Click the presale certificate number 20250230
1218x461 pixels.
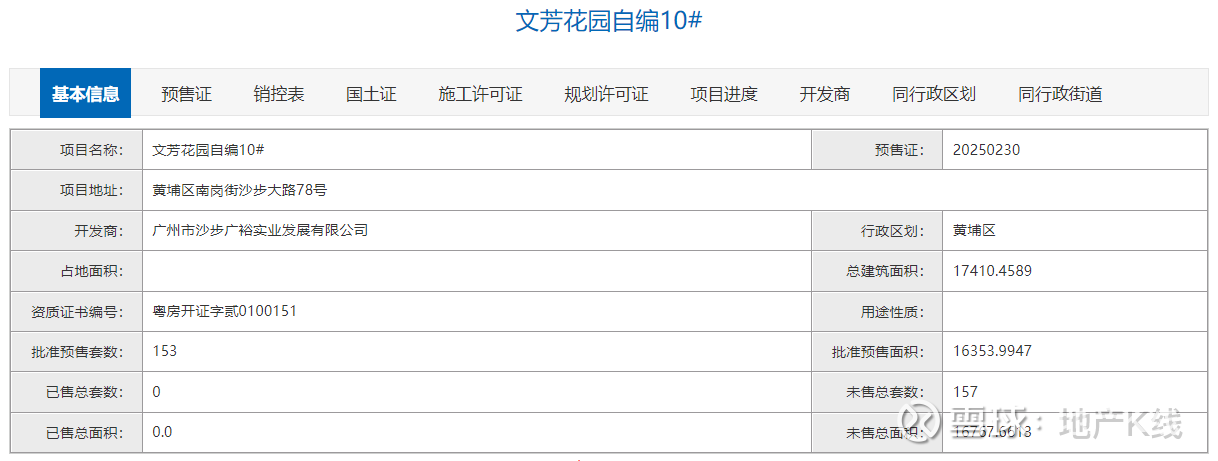pos(987,150)
